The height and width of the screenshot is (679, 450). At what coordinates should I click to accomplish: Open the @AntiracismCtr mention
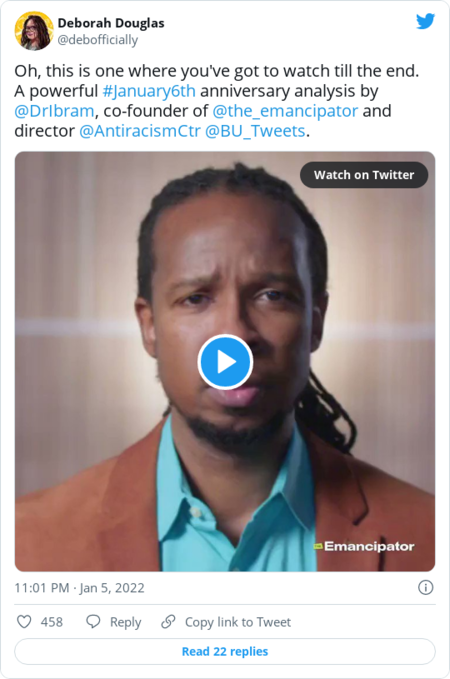coord(140,131)
